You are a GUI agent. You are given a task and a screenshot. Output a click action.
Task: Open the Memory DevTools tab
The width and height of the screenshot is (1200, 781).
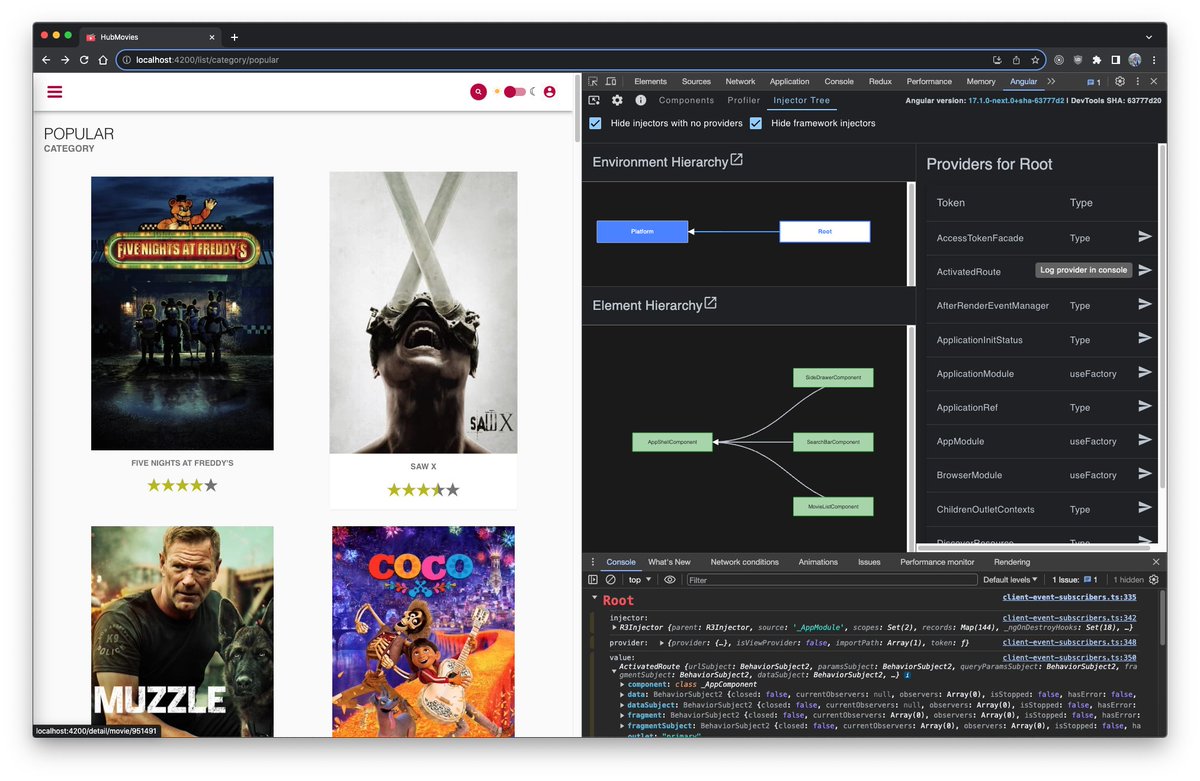point(981,82)
